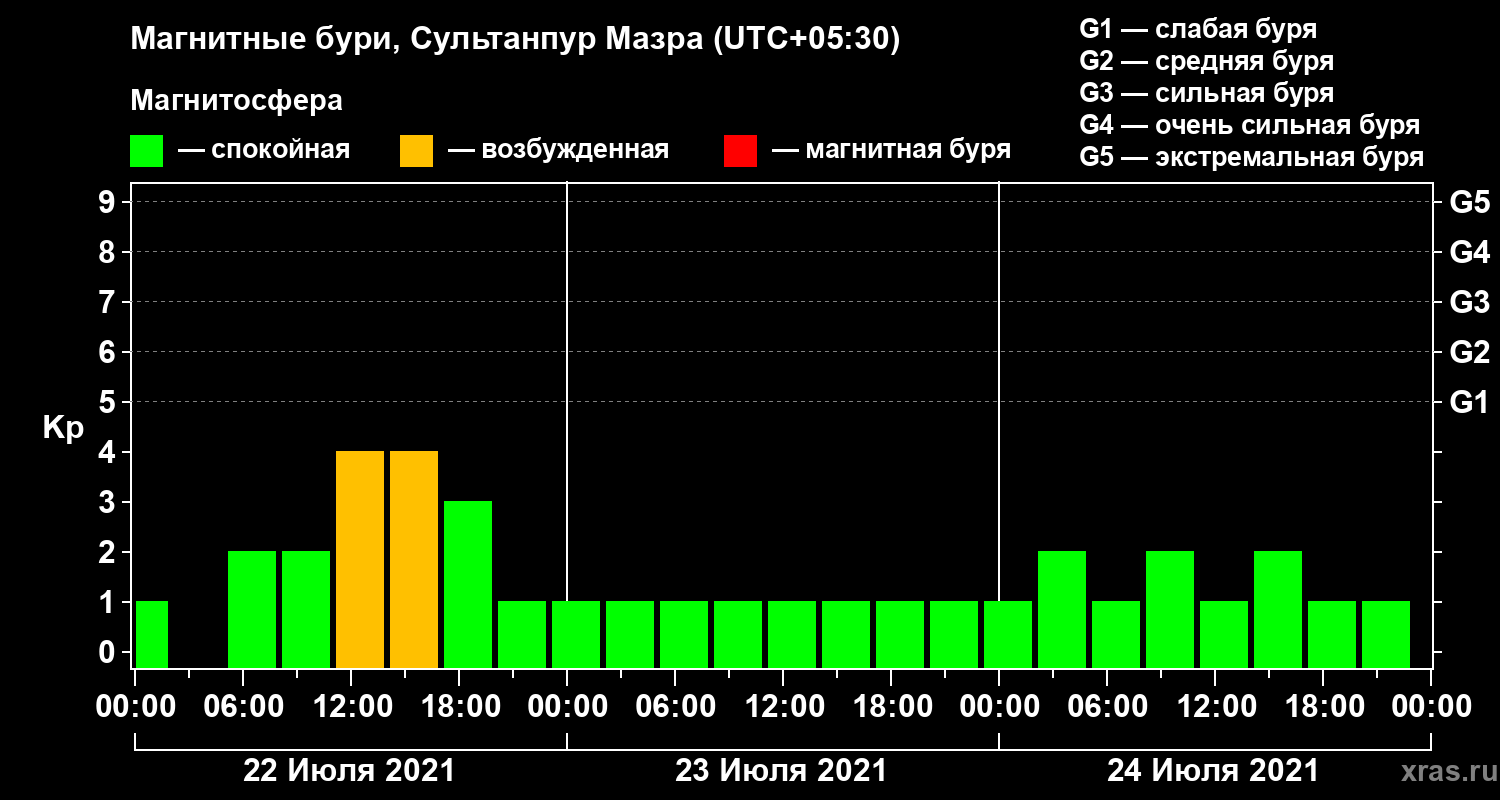Screen dimensions: 1500x800
Task: Click the G1 storm level label on axis
Action: click(1470, 402)
